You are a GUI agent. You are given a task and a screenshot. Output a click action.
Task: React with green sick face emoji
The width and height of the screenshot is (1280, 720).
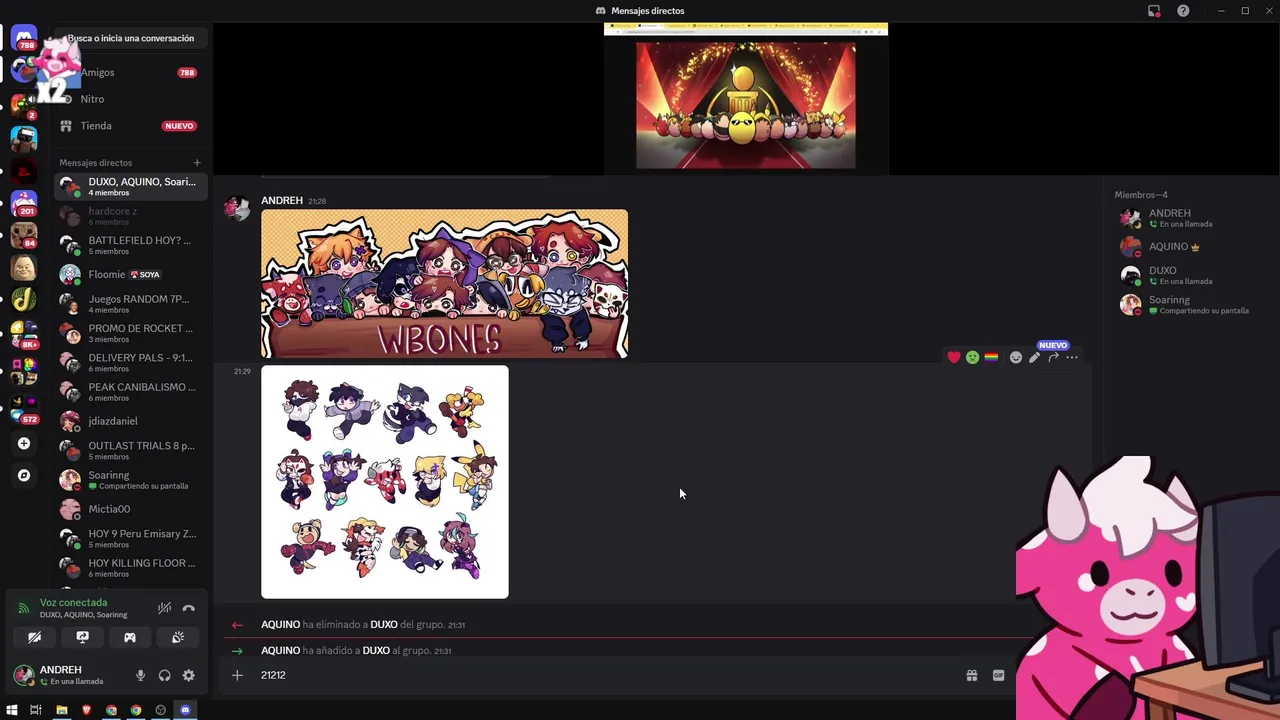point(972,357)
